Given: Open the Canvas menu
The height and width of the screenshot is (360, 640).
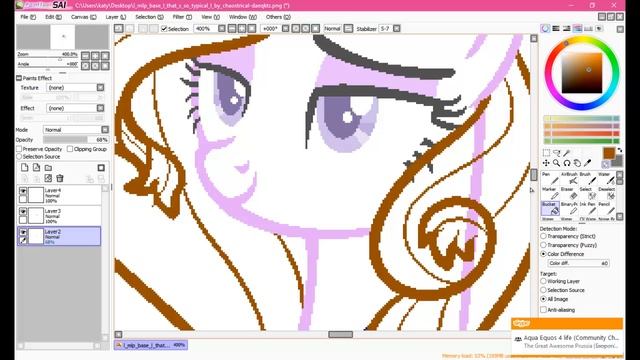Looking at the screenshot, I should click(84, 17).
